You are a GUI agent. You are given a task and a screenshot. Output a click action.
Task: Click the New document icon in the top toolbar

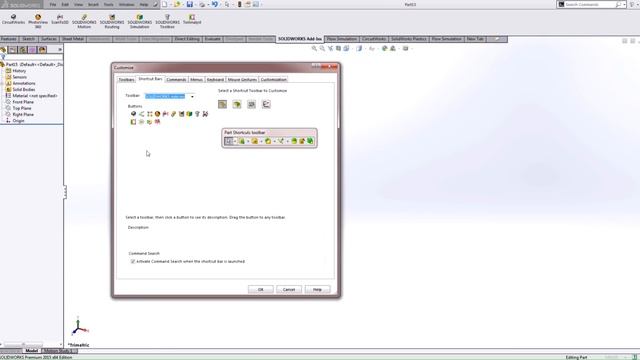point(164,4)
